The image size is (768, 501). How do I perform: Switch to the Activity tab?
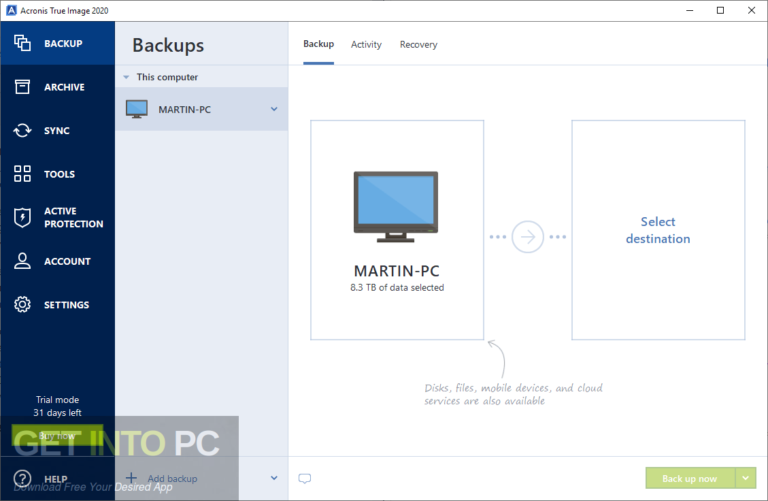pyautogui.click(x=366, y=45)
